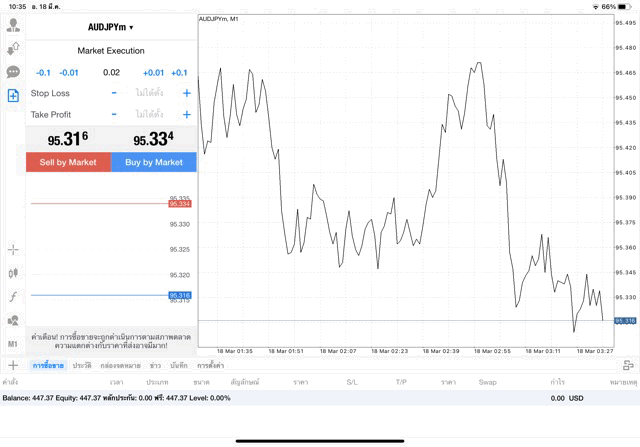Change chart type with candlestick icon
The height and width of the screenshot is (447, 640).
(13, 273)
